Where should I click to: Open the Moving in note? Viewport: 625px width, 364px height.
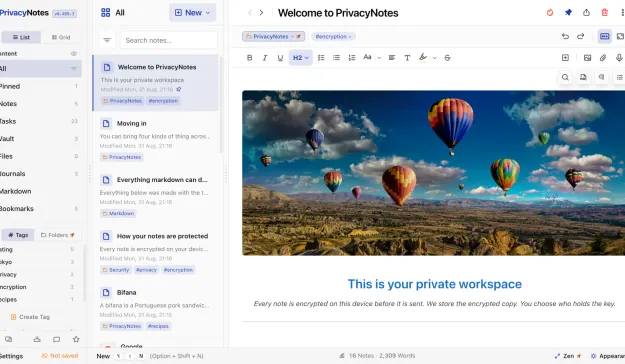tap(155, 140)
